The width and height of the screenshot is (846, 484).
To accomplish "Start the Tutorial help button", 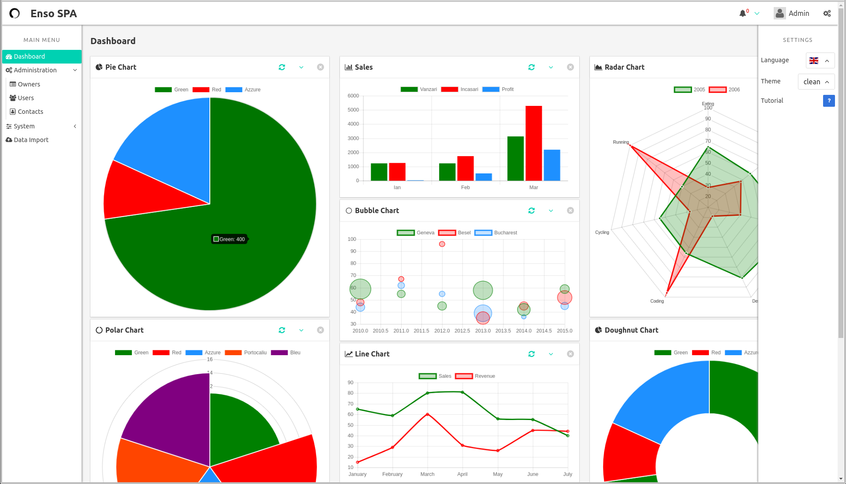I will (x=829, y=101).
